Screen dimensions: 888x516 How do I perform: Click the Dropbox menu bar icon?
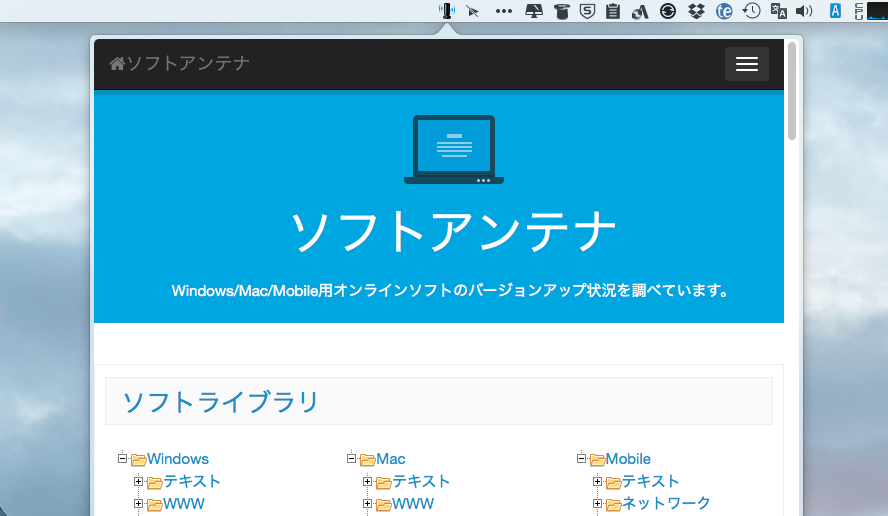tap(697, 11)
